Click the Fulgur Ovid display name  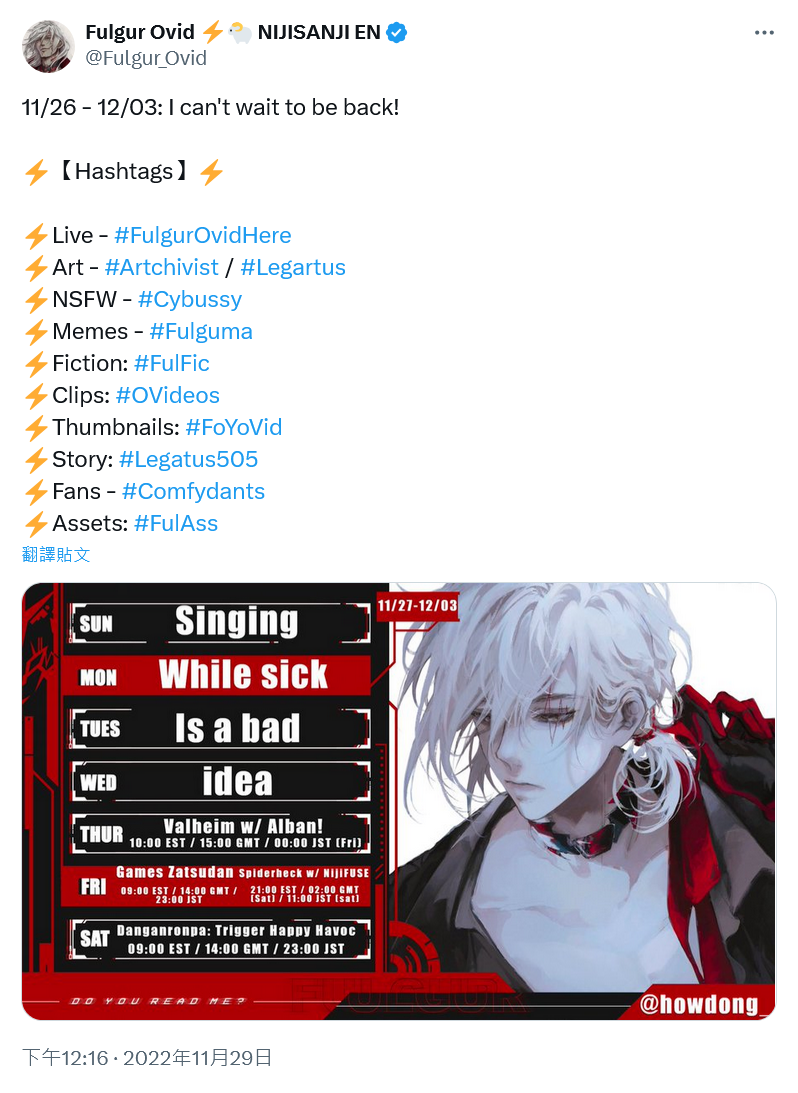coord(140,32)
